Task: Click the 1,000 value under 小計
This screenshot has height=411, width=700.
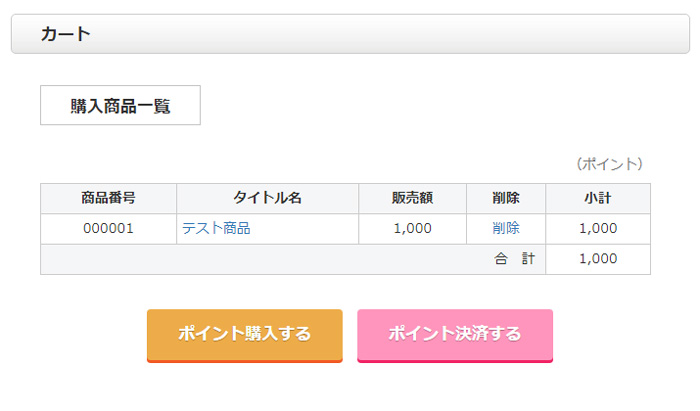Action: coord(598,228)
